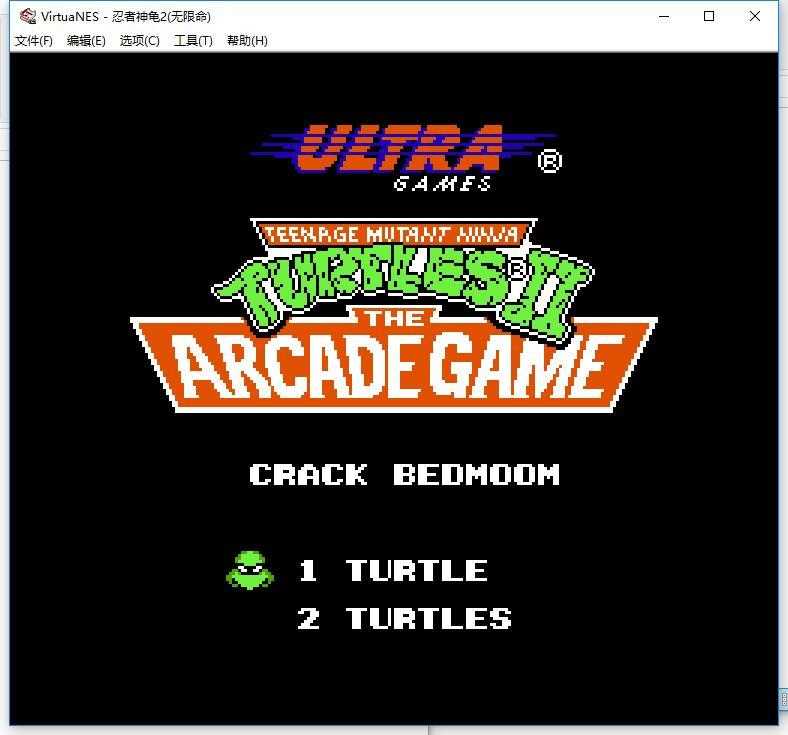Image resolution: width=788 pixels, height=735 pixels.
Task: Open the 选项(C) menu
Action: click(139, 41)
